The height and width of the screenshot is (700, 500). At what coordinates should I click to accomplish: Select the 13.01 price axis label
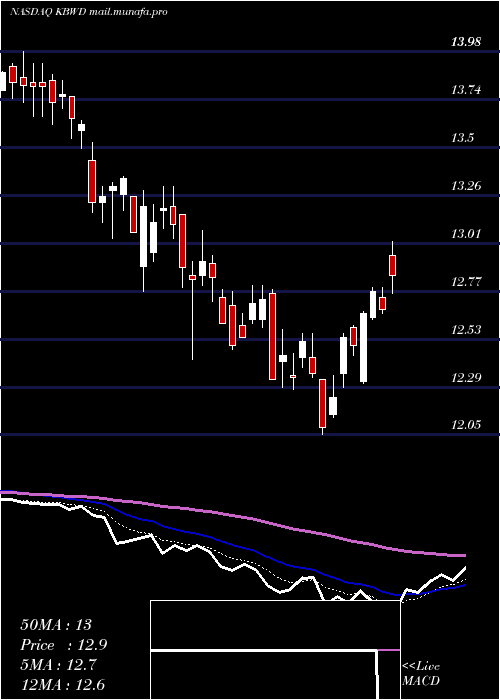click(x=466, y=233)
